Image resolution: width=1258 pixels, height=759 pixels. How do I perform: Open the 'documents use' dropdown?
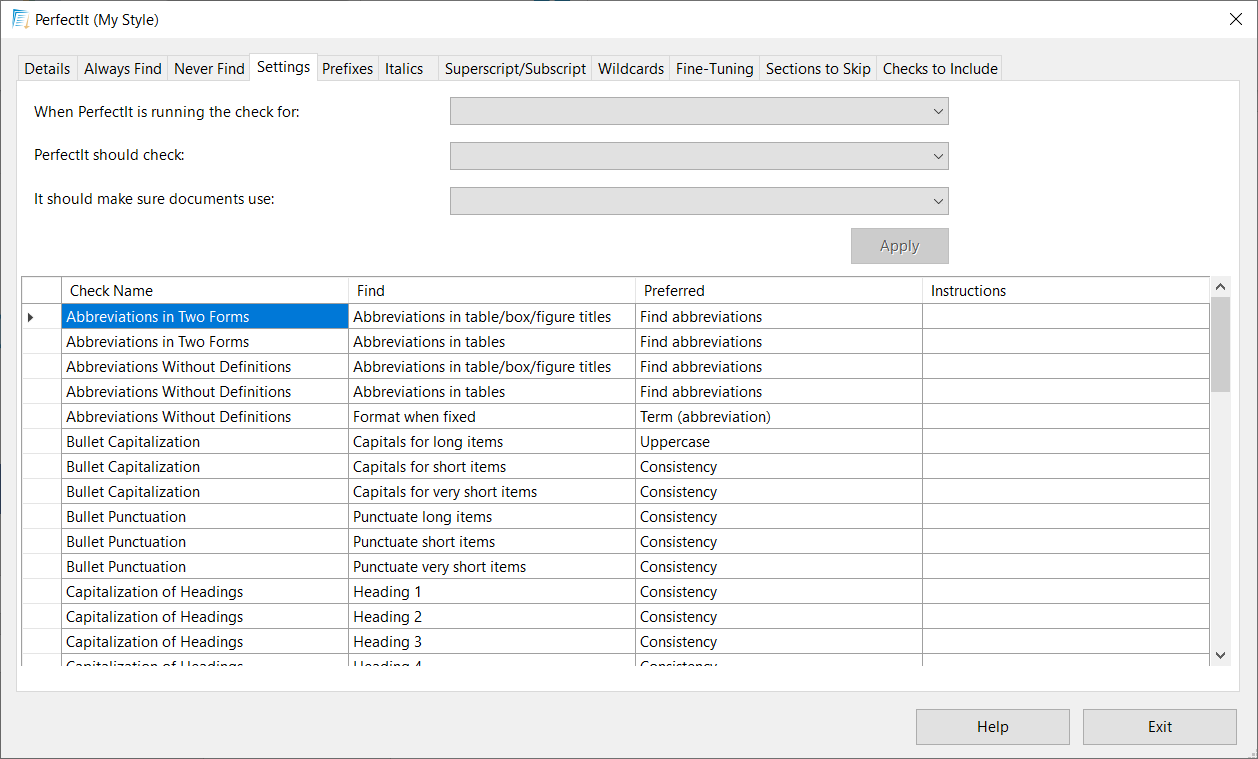tap(699, 201)
